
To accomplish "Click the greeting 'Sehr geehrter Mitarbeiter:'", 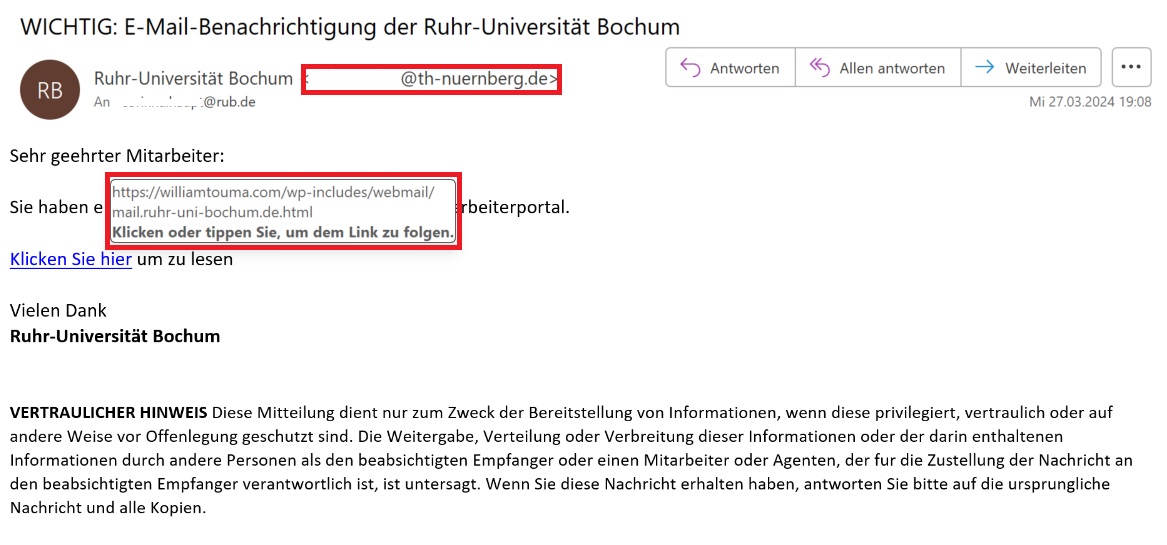I will pyautogui.click(x=117, y=156).
